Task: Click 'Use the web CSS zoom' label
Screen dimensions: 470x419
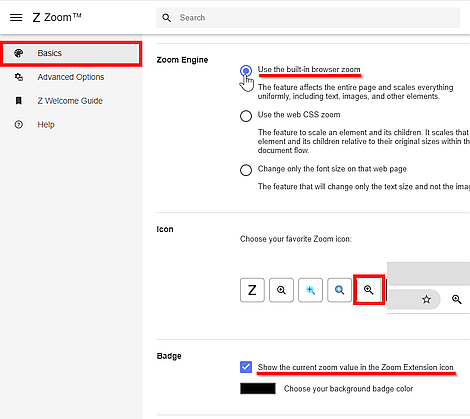Action: point(299,115)
